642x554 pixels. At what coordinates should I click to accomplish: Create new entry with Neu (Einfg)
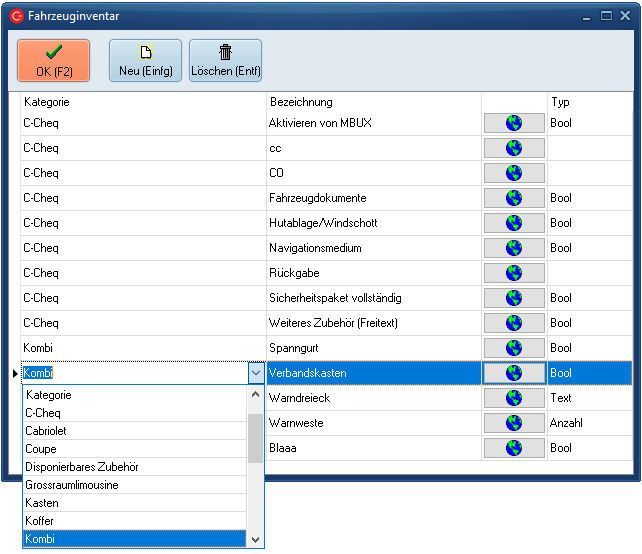[145, 60]
